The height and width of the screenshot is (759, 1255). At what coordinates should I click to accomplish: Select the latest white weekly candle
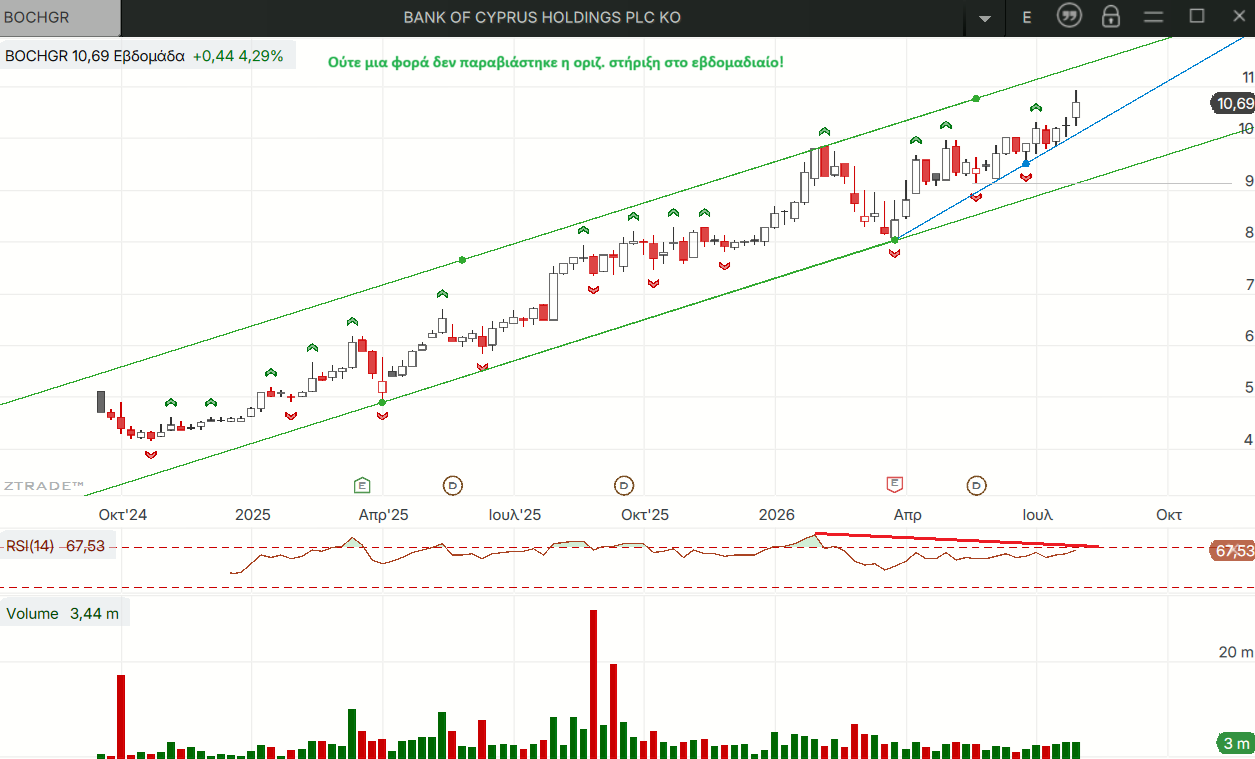(1076, 112)
